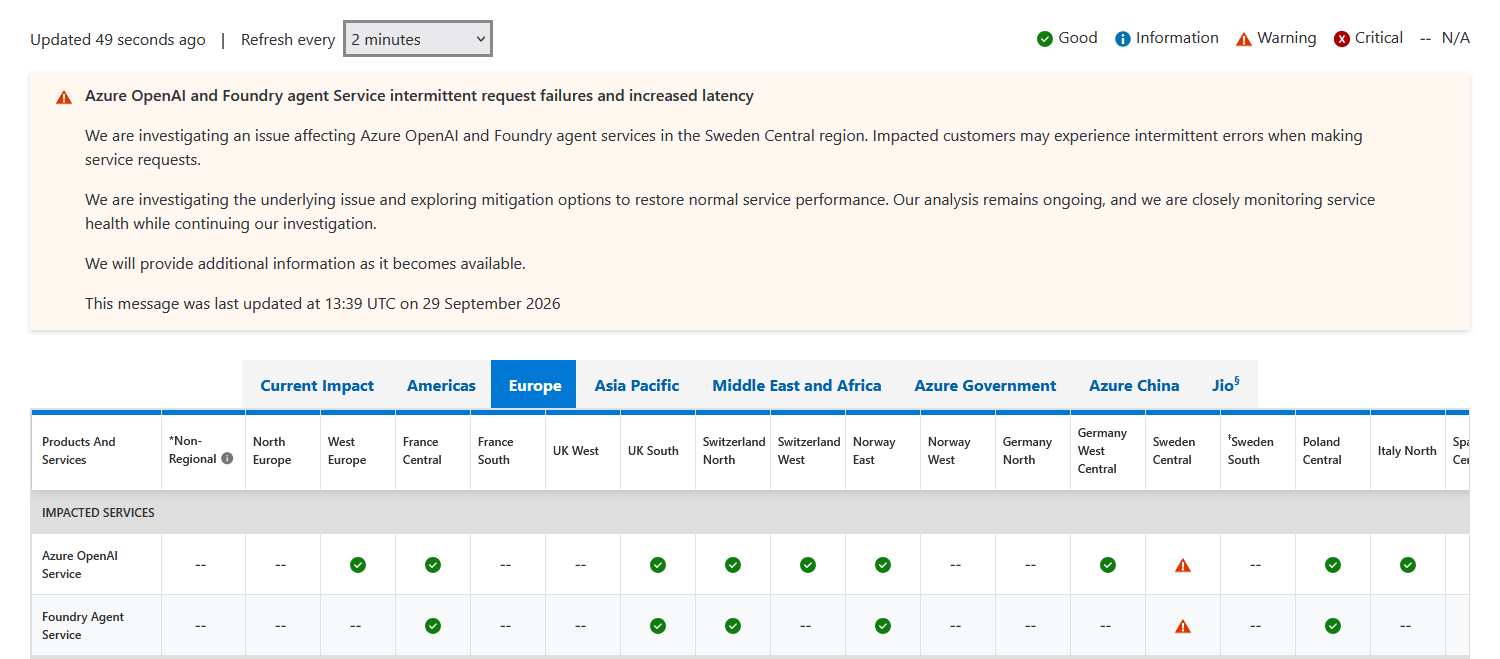Open the Middle East and Africa tab

click(x=797, y=385)
